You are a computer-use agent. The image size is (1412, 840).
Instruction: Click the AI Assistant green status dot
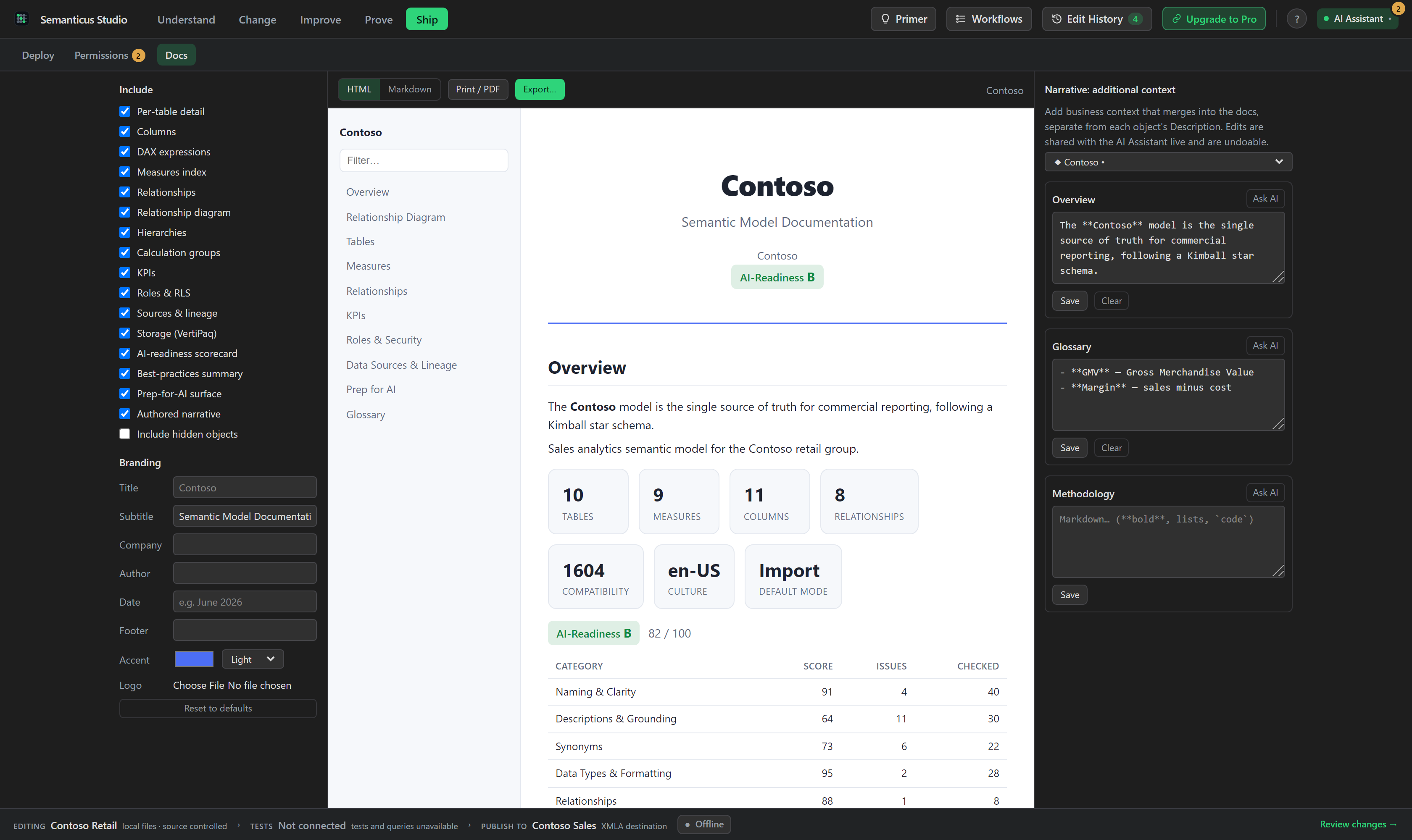click(x=1326, y=18)
